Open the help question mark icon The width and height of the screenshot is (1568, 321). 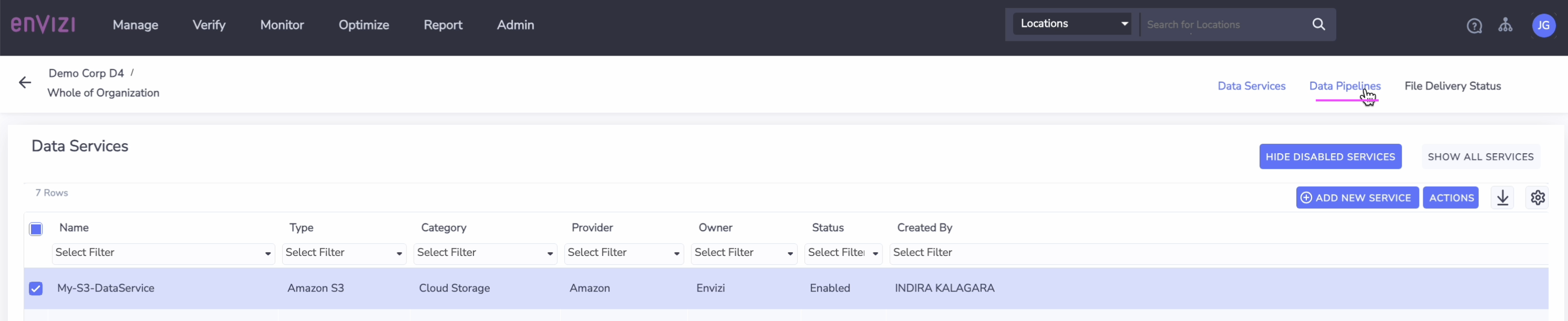point(1474,26)
